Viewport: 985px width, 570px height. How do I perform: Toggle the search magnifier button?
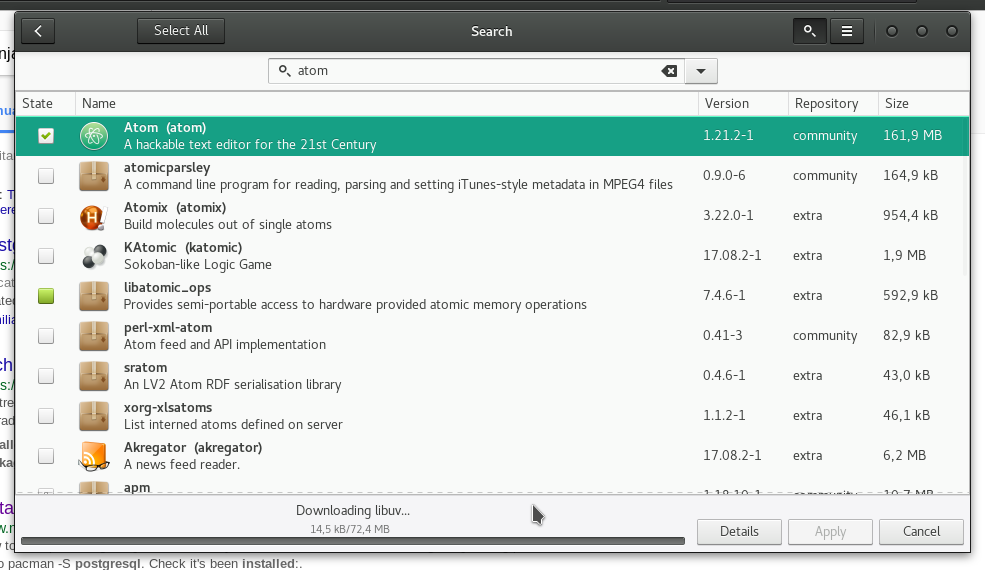coord(809,31)
